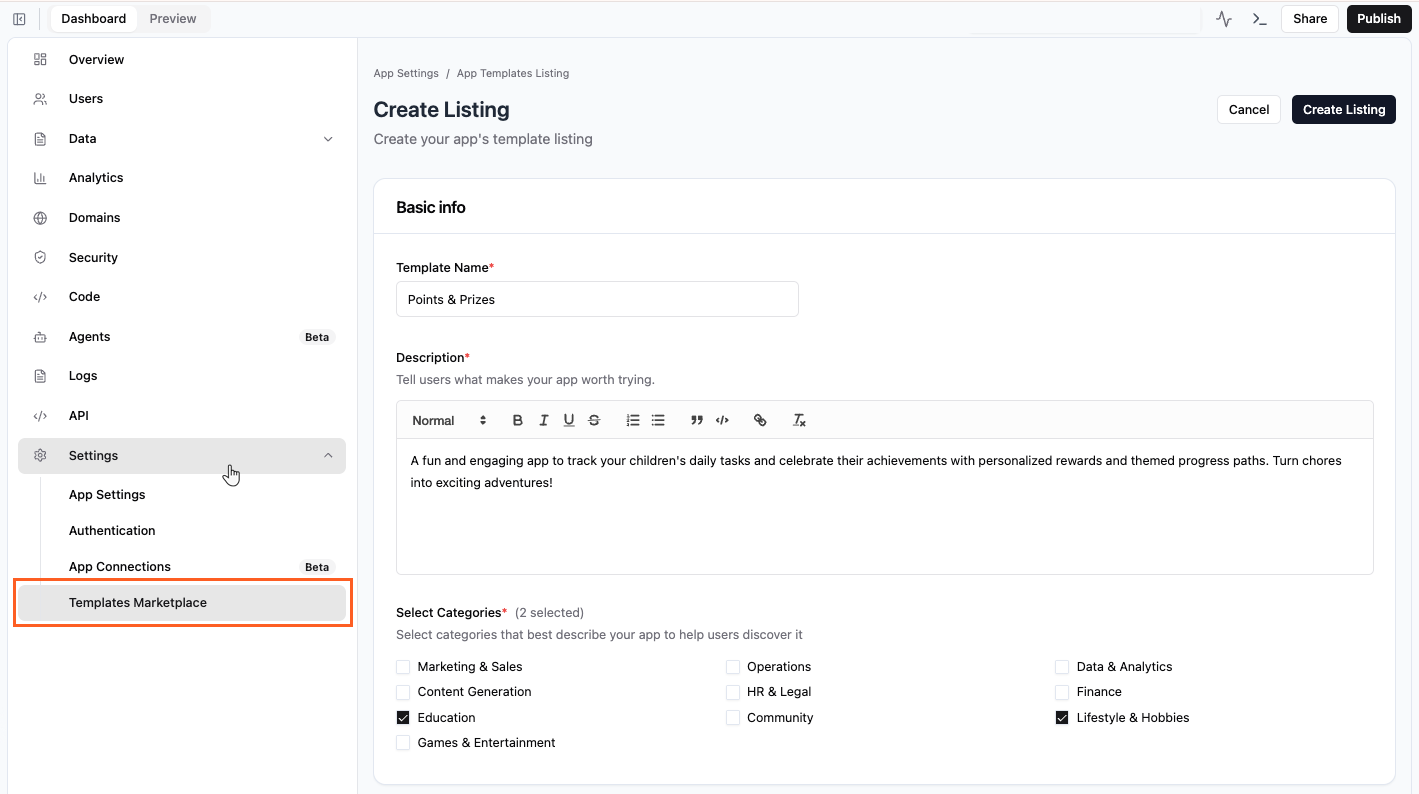
Task: Open Templates Marketplace in the sidebar
Action: coord(138,602)
